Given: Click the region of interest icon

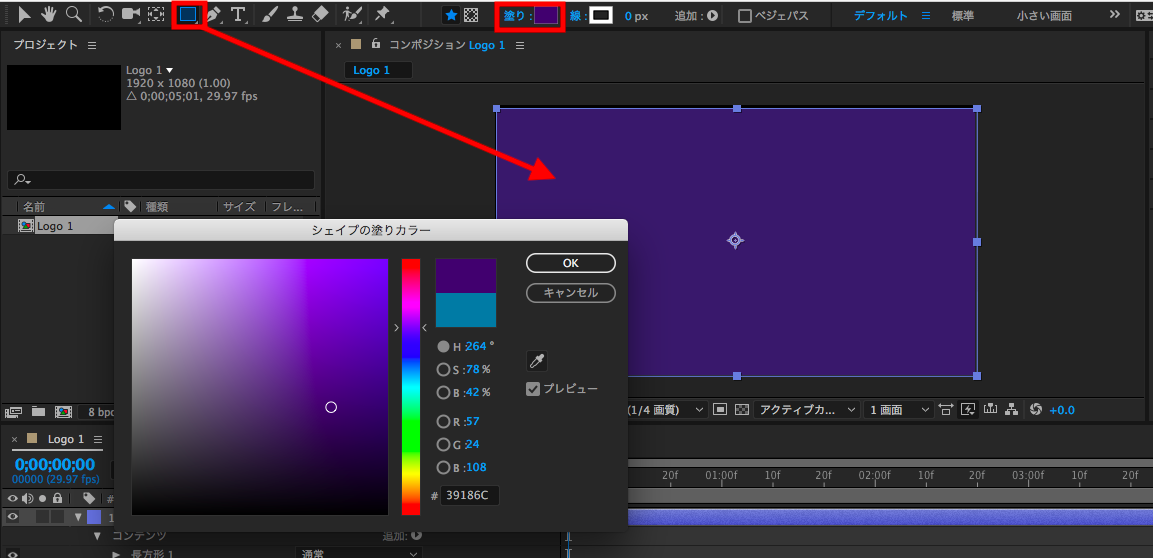Looking at the screenshot, I should pyautogui.click(x=721, y=409).
